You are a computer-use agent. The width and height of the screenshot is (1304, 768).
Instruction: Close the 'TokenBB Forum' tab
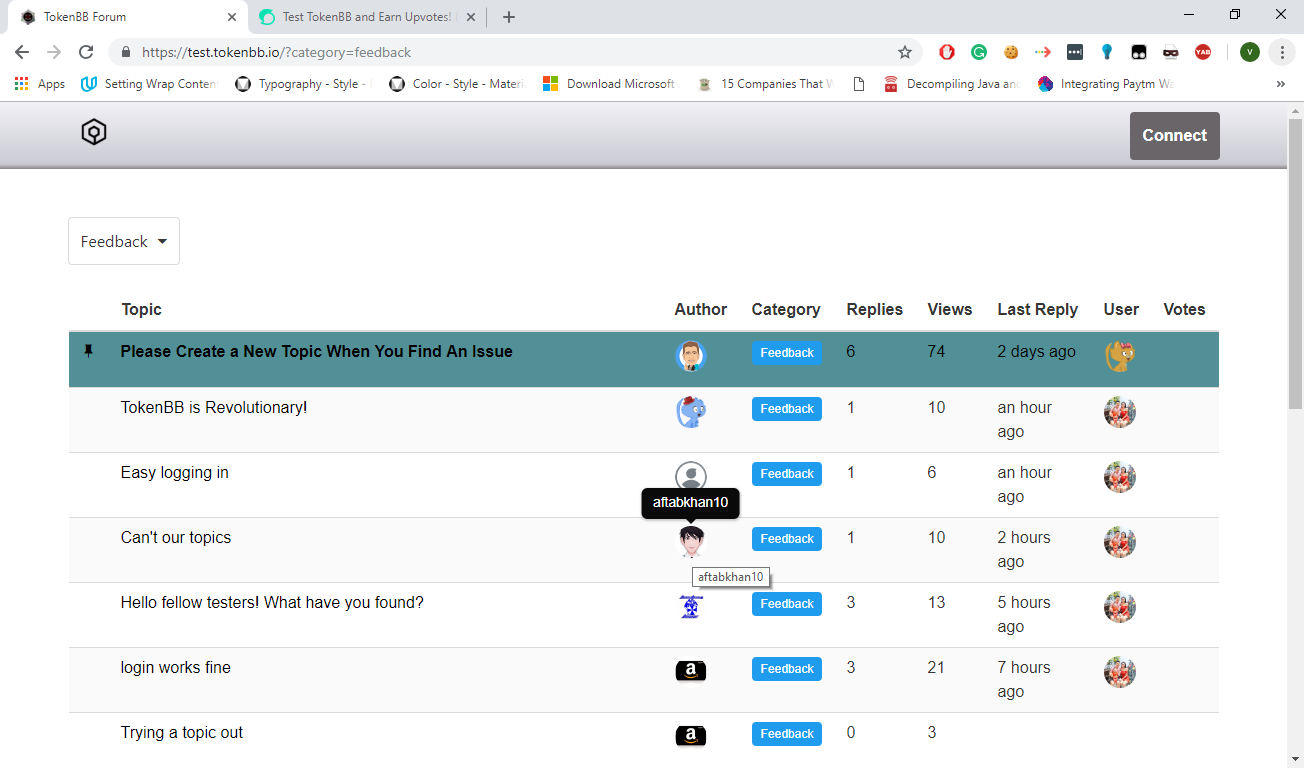[231, 17]
